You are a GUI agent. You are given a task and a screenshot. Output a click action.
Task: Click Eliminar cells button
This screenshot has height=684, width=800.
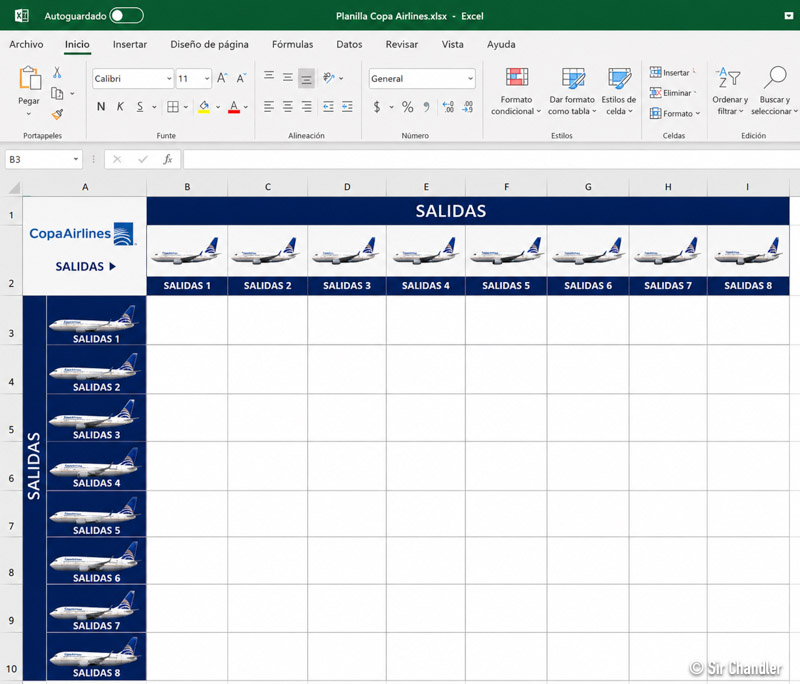click(x=671, y=93)
